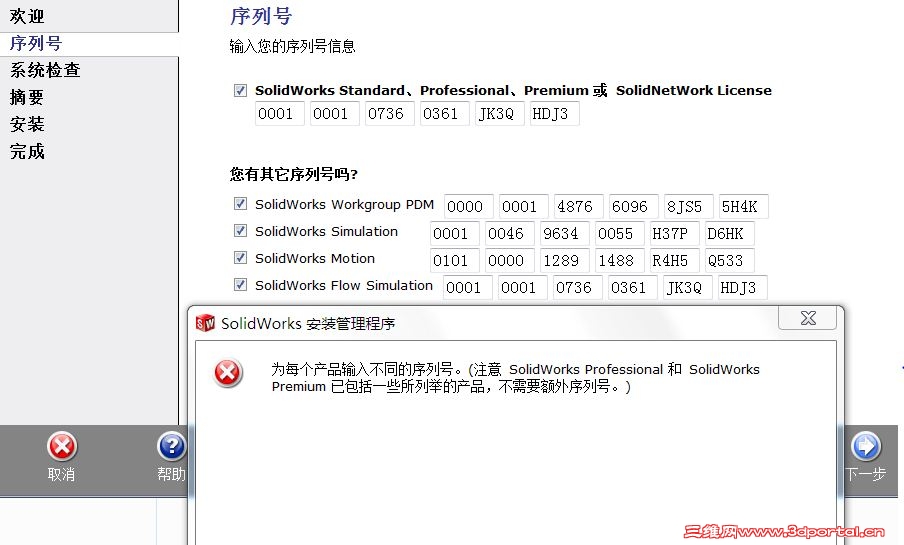Click the 您有其它序列号吗? heading
This screenshot has width=904, height=545.
point(293,174)
